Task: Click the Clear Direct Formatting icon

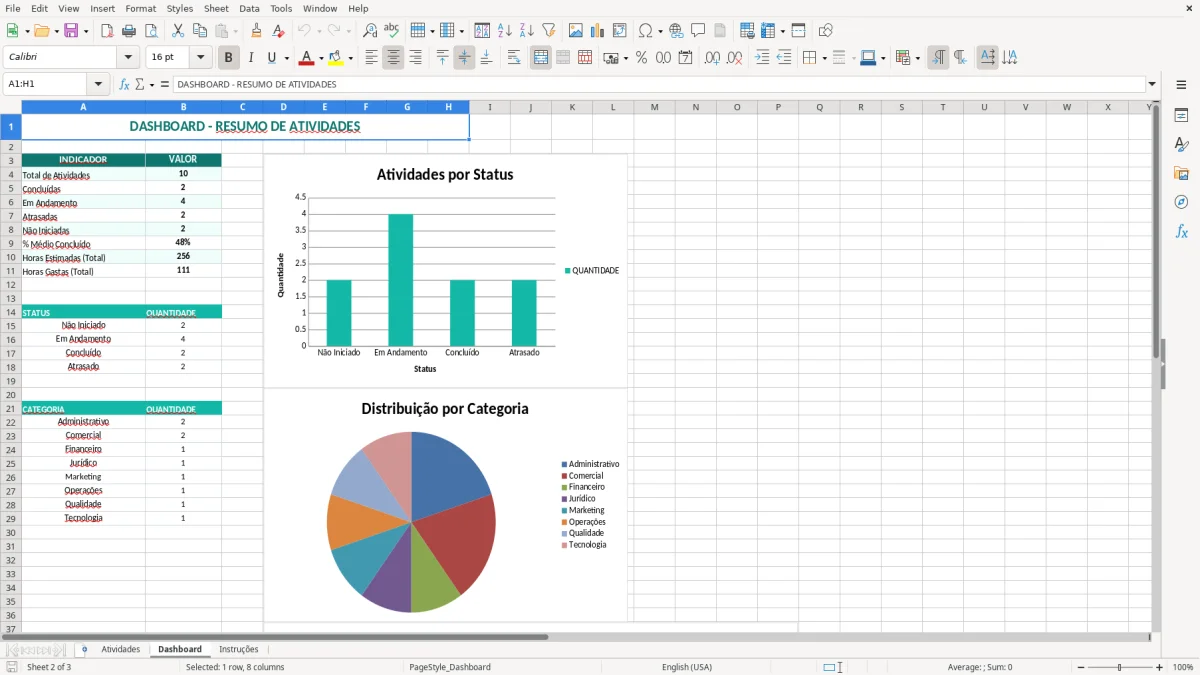Action: tap(279, 31)
